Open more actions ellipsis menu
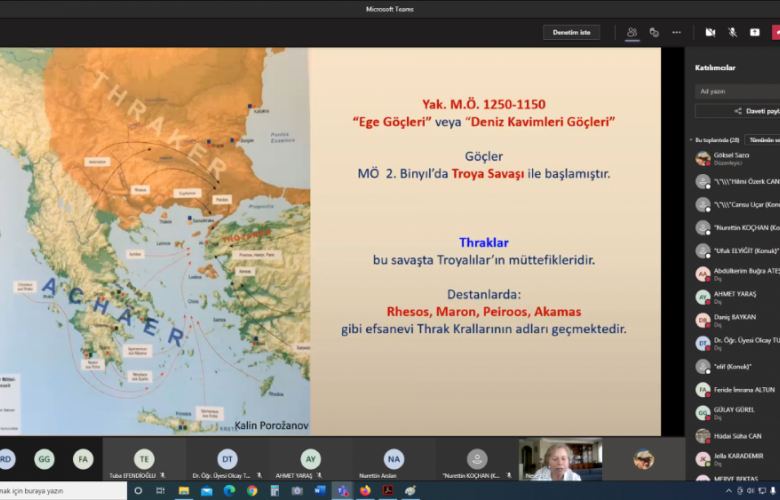 click(x=677, y=32)
